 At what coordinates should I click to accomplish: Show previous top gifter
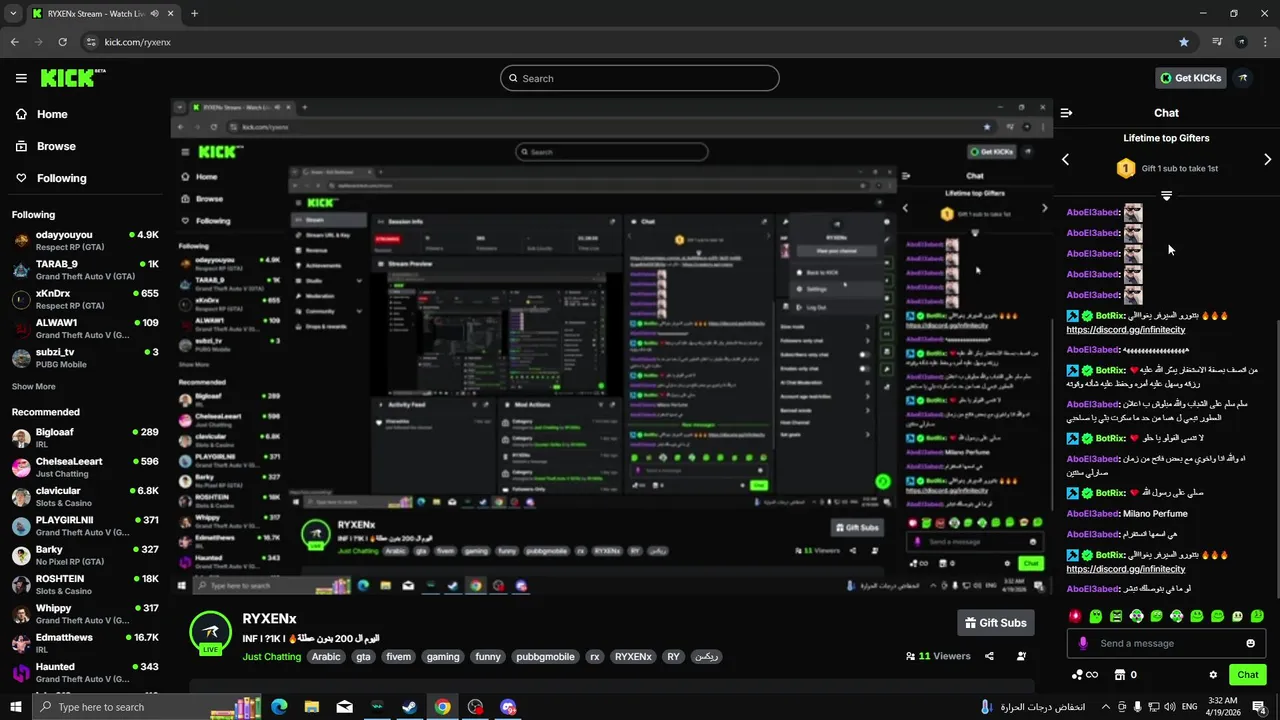(1065, 160)
